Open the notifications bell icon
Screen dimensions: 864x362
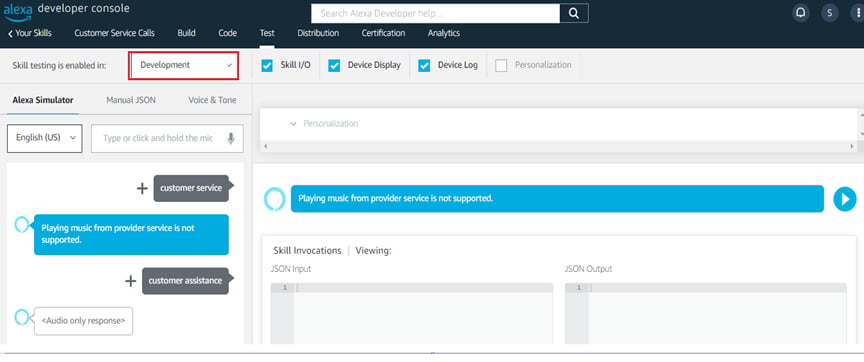[x=801, y=13]
